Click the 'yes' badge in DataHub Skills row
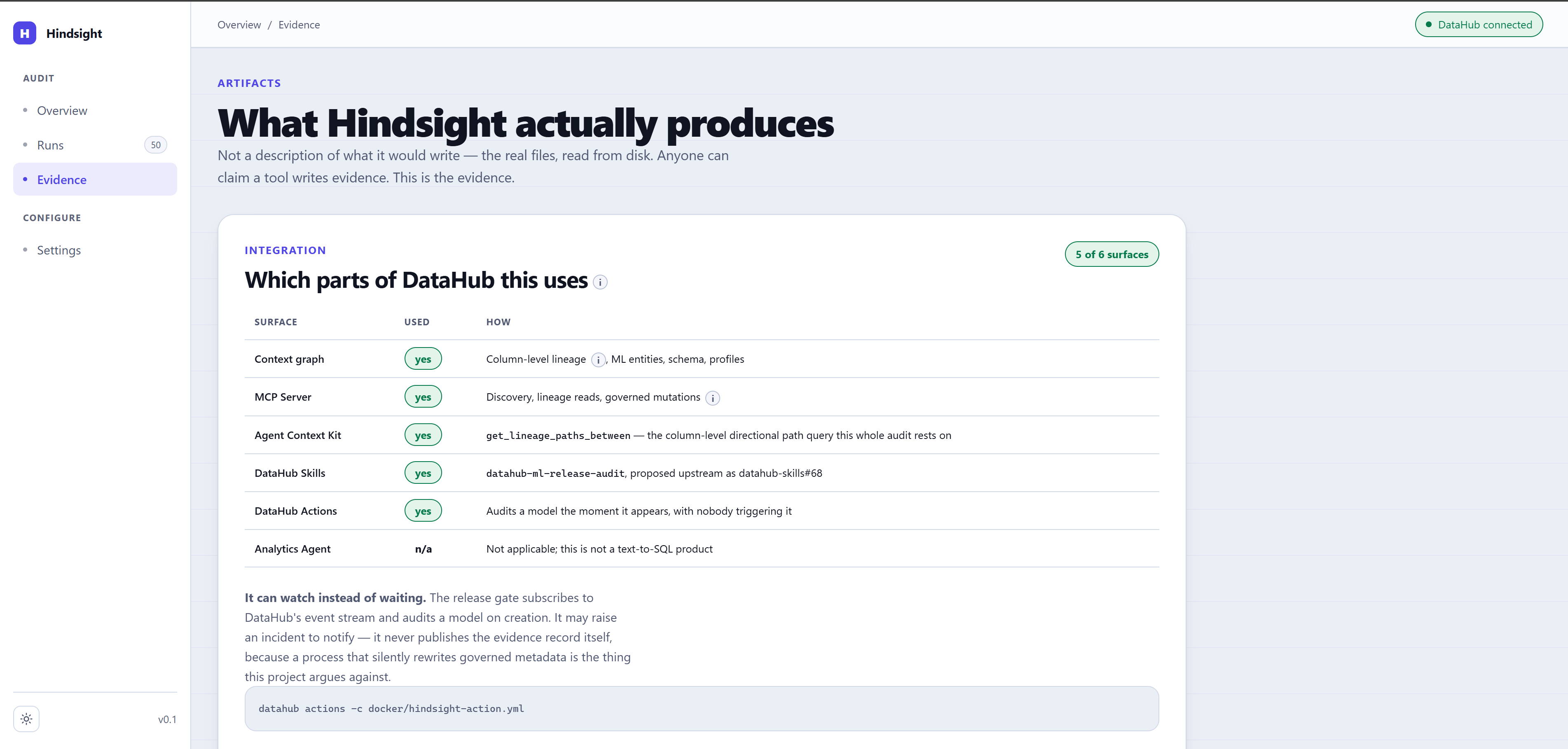 click(423, 473)
